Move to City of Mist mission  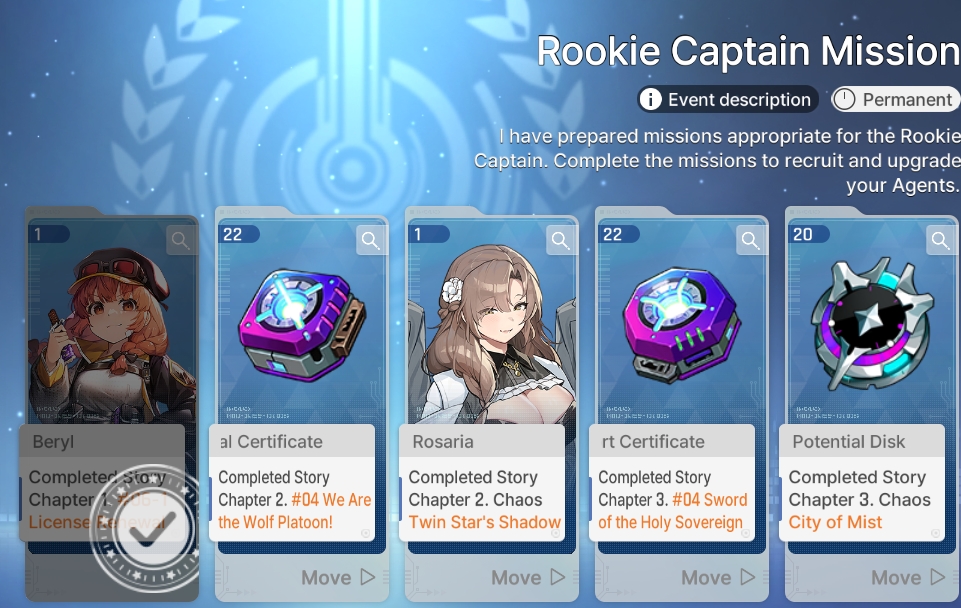pyautogui.click(x=908, y=577)
